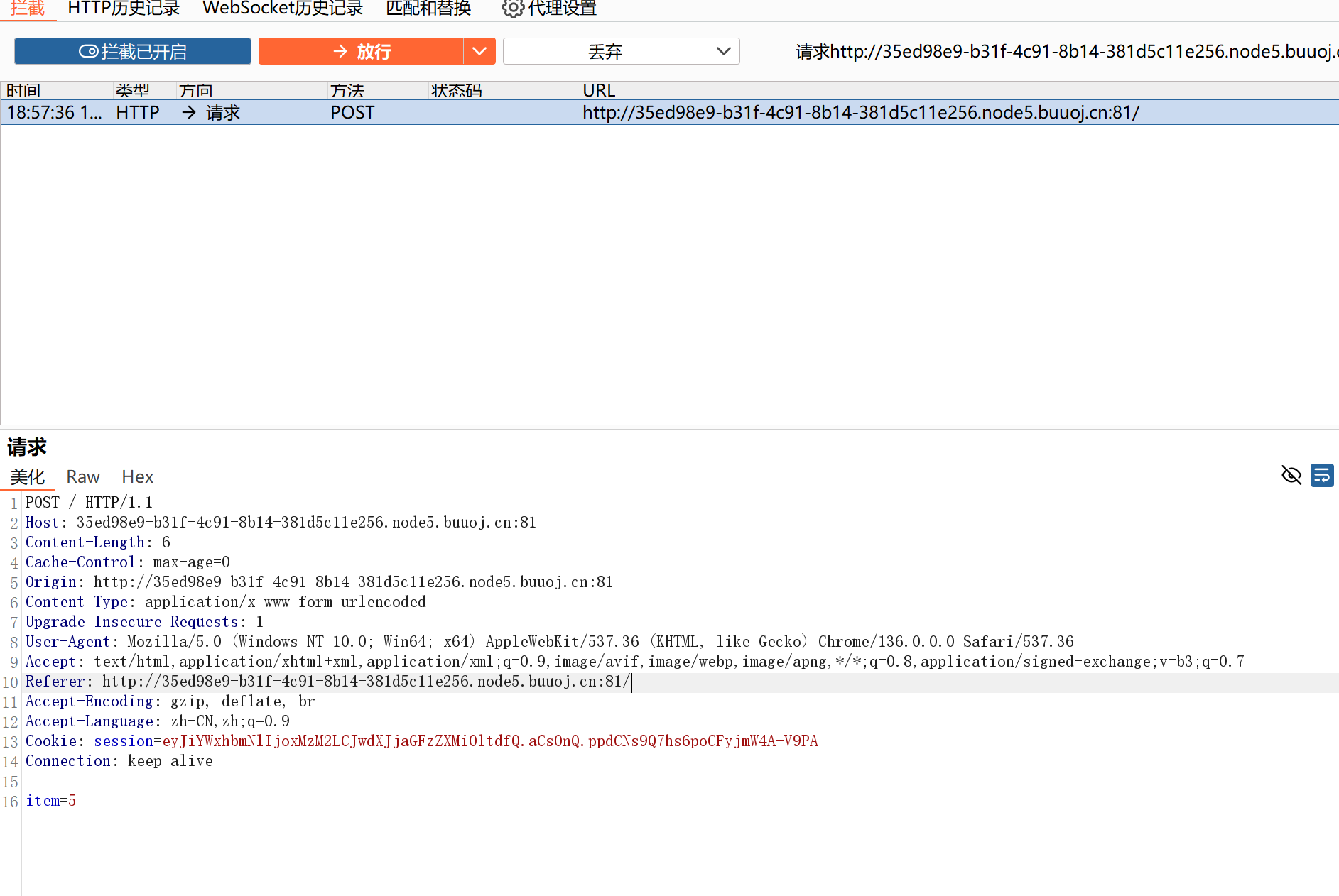Click the proxy settings gear icon

tap(512, 9)
